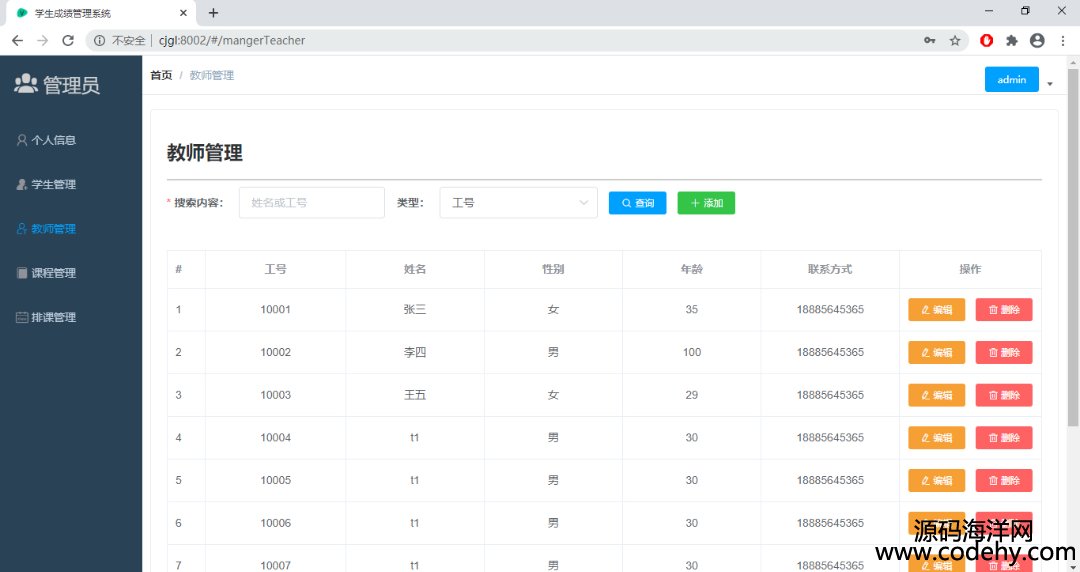
Task: Select 排课管理 in the sidebar
Action: pyautogui.click(x=53, y=318)
